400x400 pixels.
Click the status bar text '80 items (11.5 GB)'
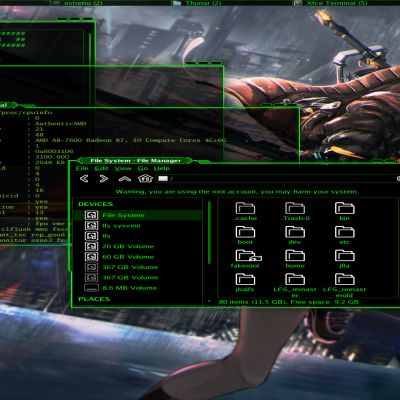point(253,302)
